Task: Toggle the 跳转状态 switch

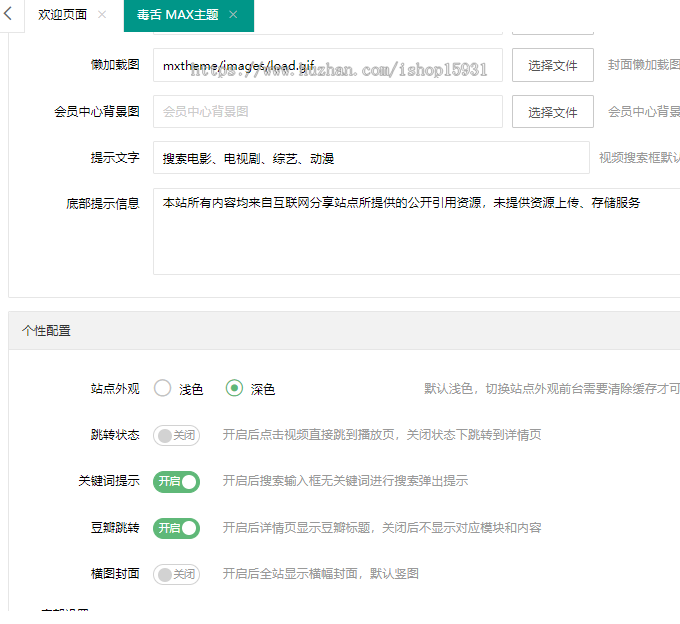Action: [177, 435]
